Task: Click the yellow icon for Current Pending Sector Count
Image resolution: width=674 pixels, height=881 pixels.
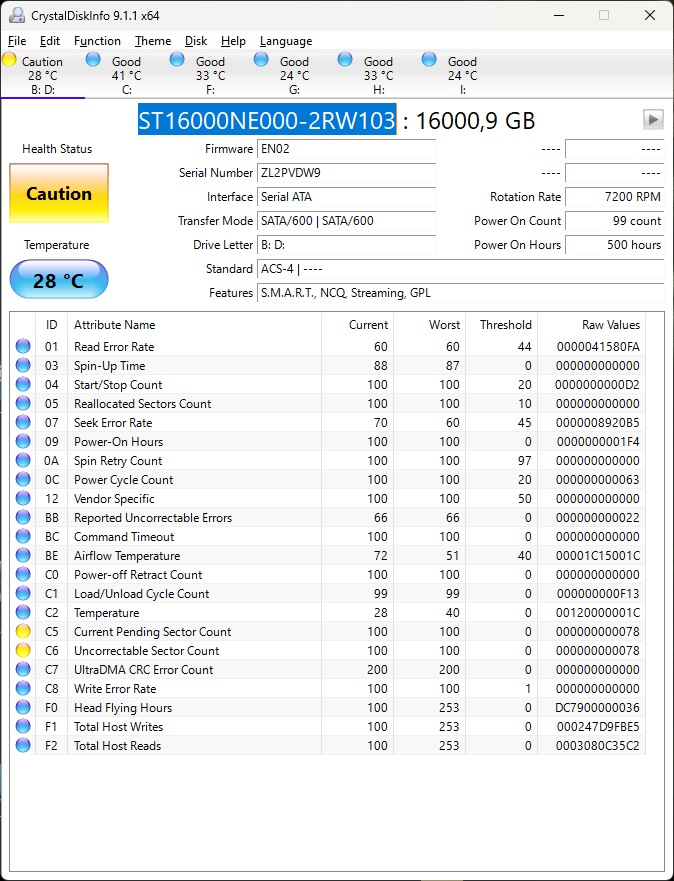Action: click(x=23, y=632)
